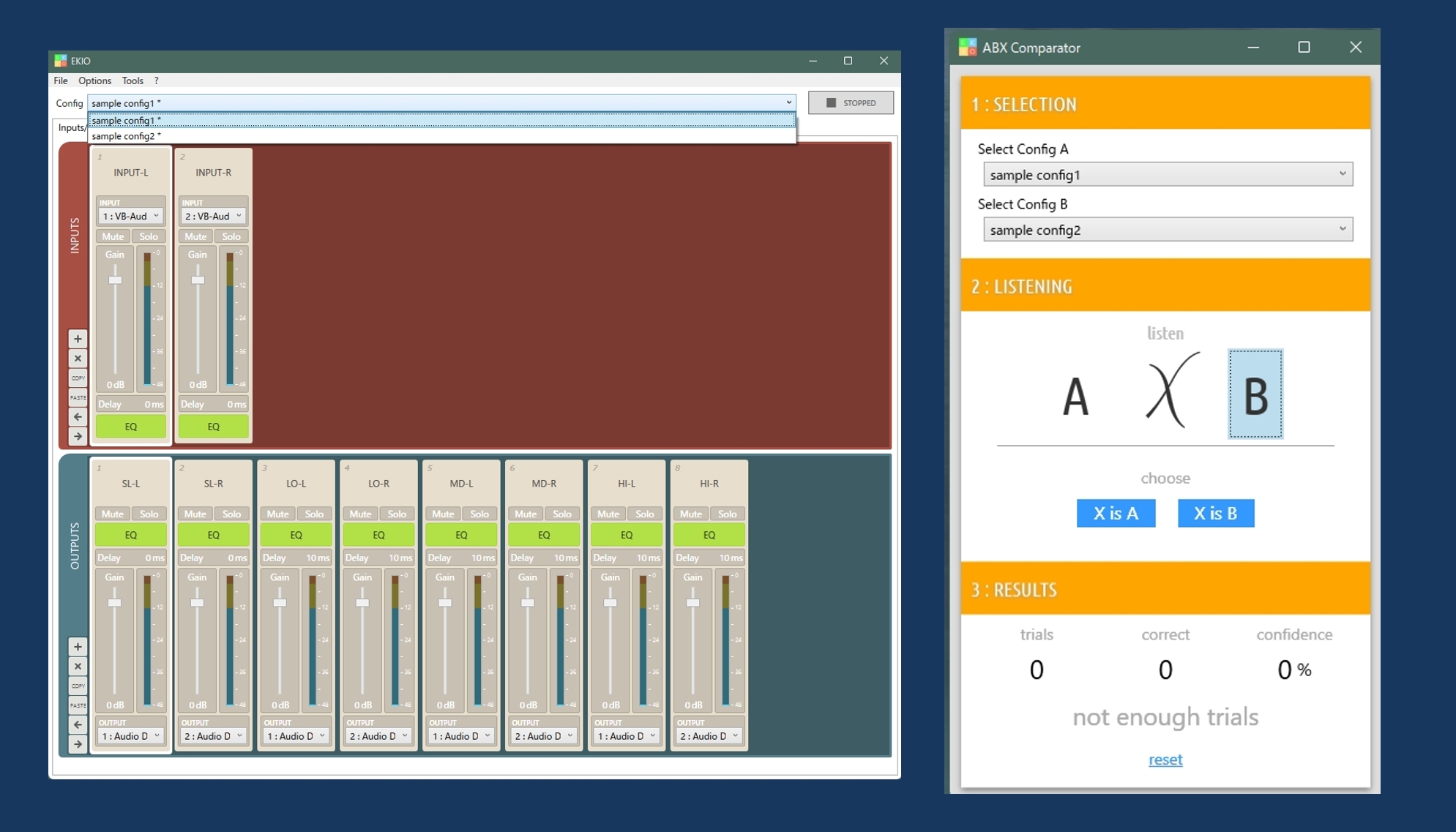This screenshot has height=832, width=1456.
Task: Add a new output channel with plus icon
Action: click(78, 647)
